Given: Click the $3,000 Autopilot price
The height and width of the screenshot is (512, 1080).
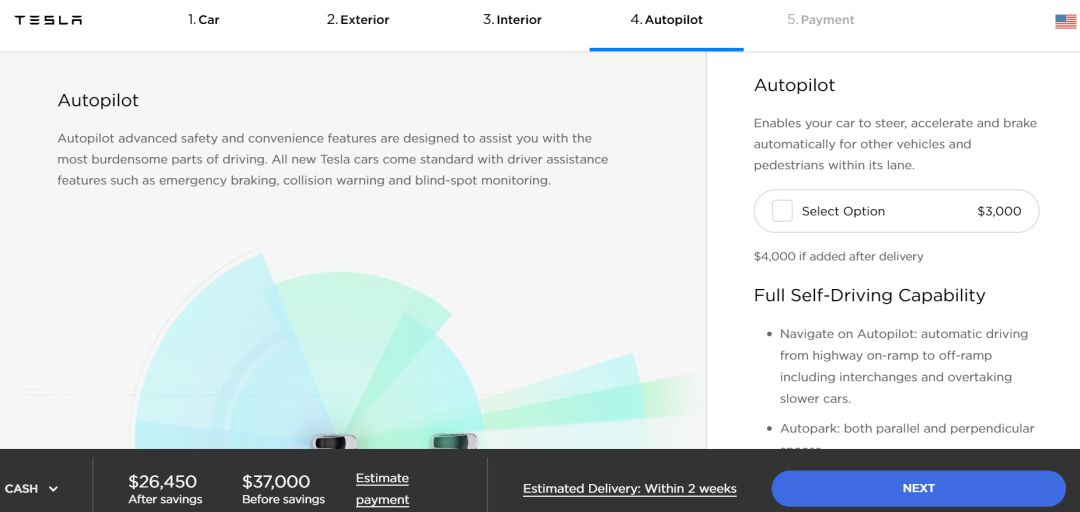Looking at the screenshot, I should [x=999, y=212].
